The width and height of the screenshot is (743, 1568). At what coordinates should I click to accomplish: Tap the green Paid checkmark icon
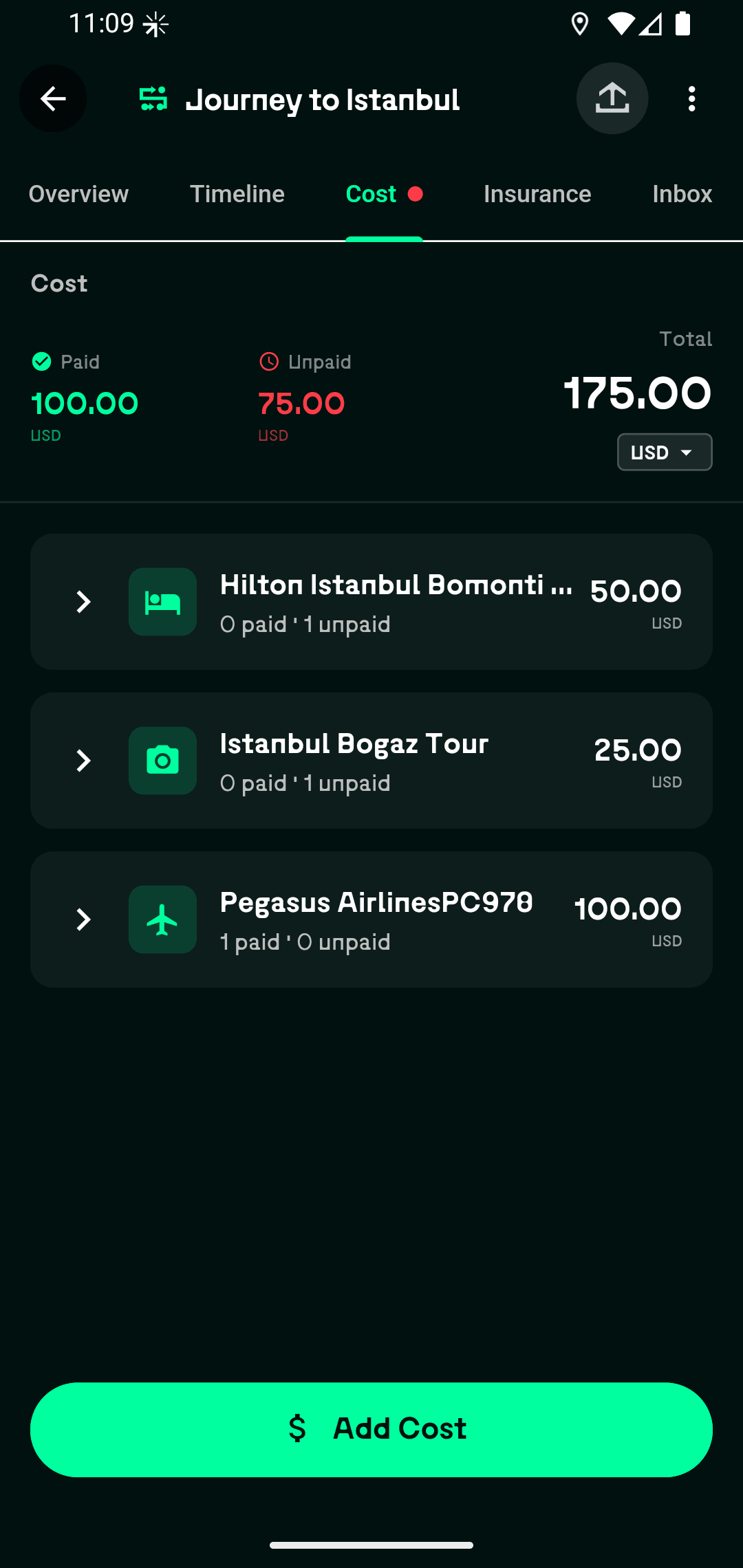(x=41, y=362)
